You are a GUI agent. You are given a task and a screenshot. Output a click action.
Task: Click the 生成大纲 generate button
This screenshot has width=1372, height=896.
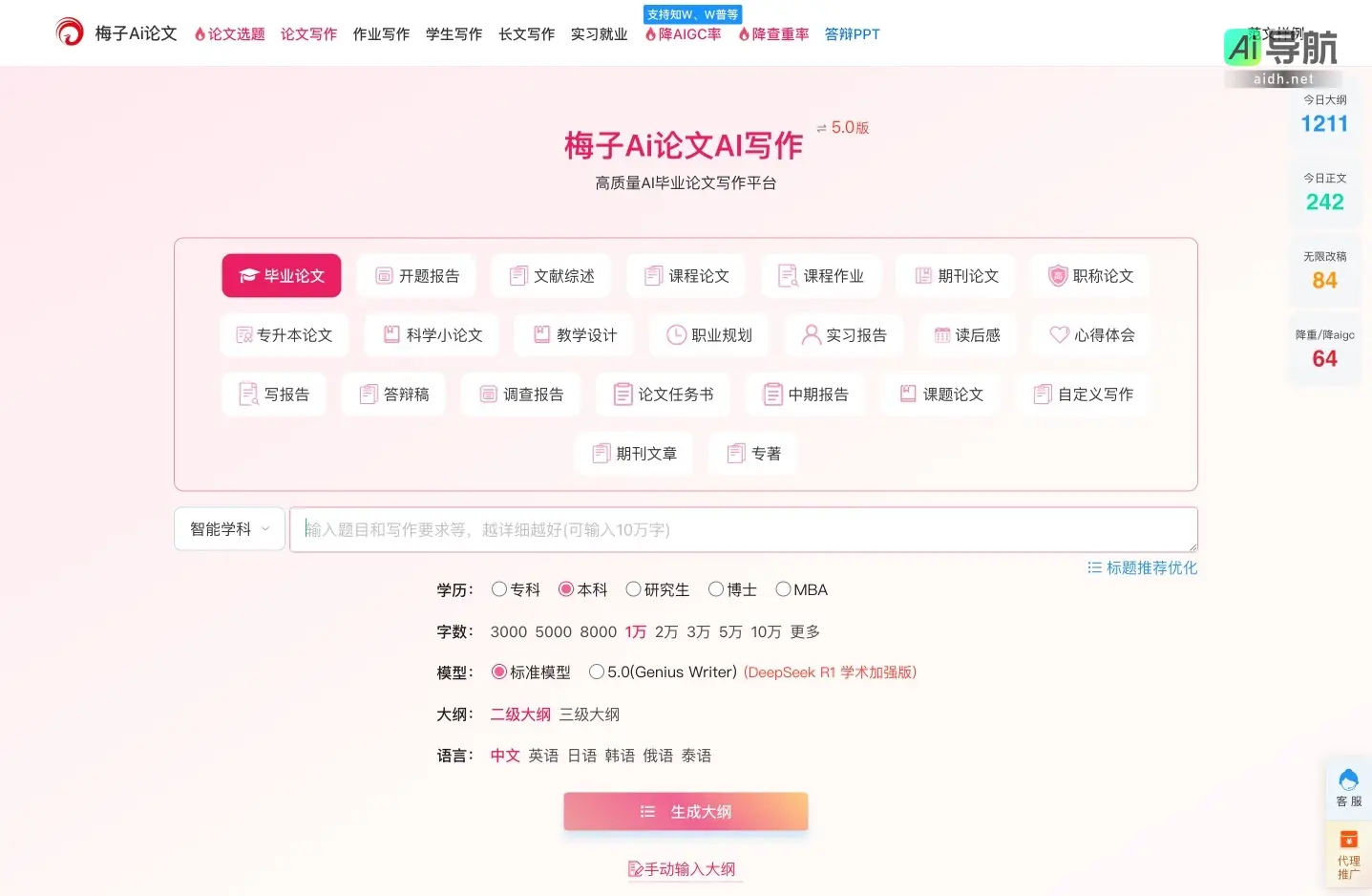coord(686,811)
